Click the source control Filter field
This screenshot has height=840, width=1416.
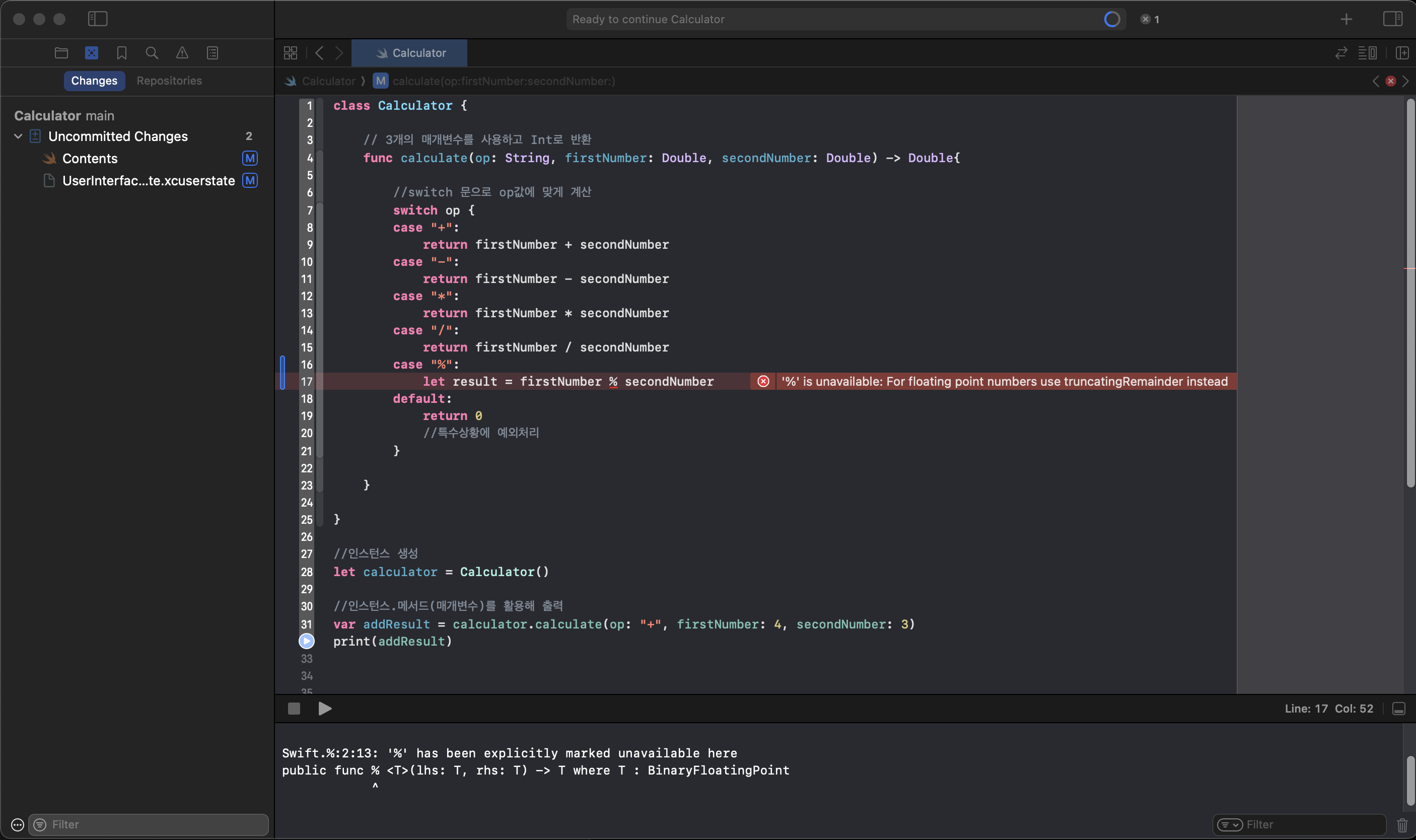(148, 824)
